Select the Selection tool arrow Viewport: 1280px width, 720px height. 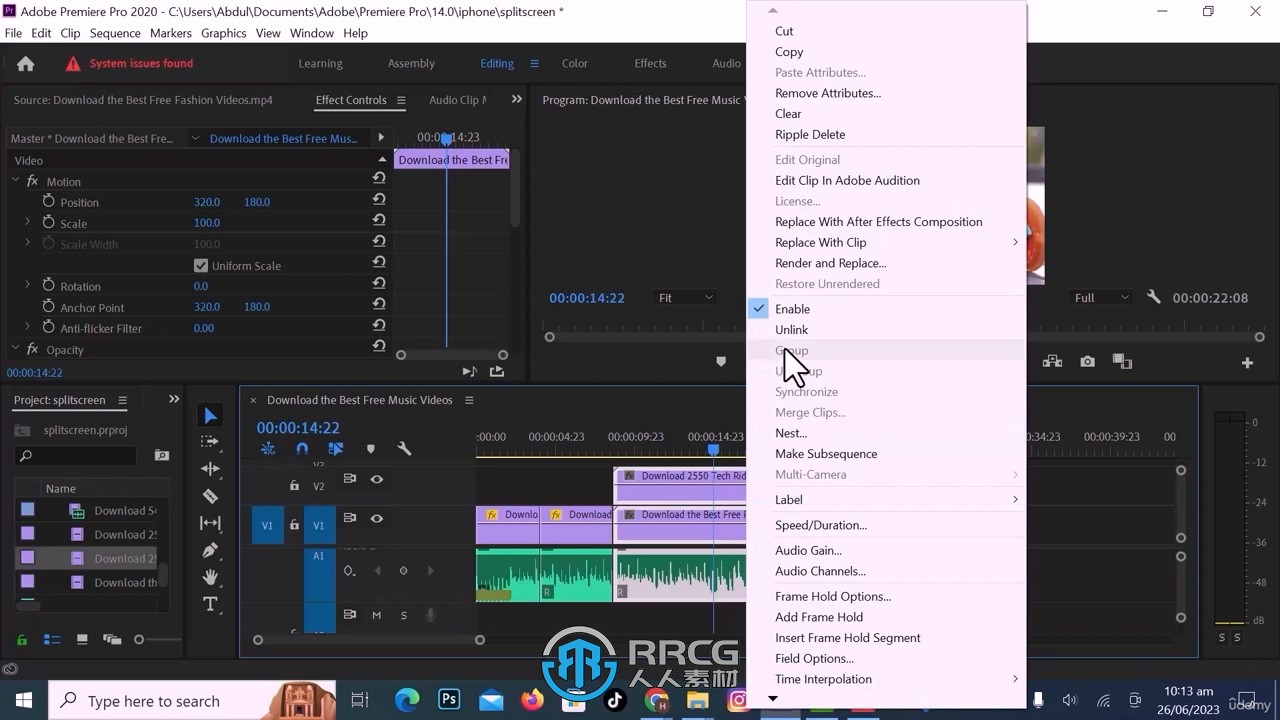pyautogui.click(x=210, y=416)
